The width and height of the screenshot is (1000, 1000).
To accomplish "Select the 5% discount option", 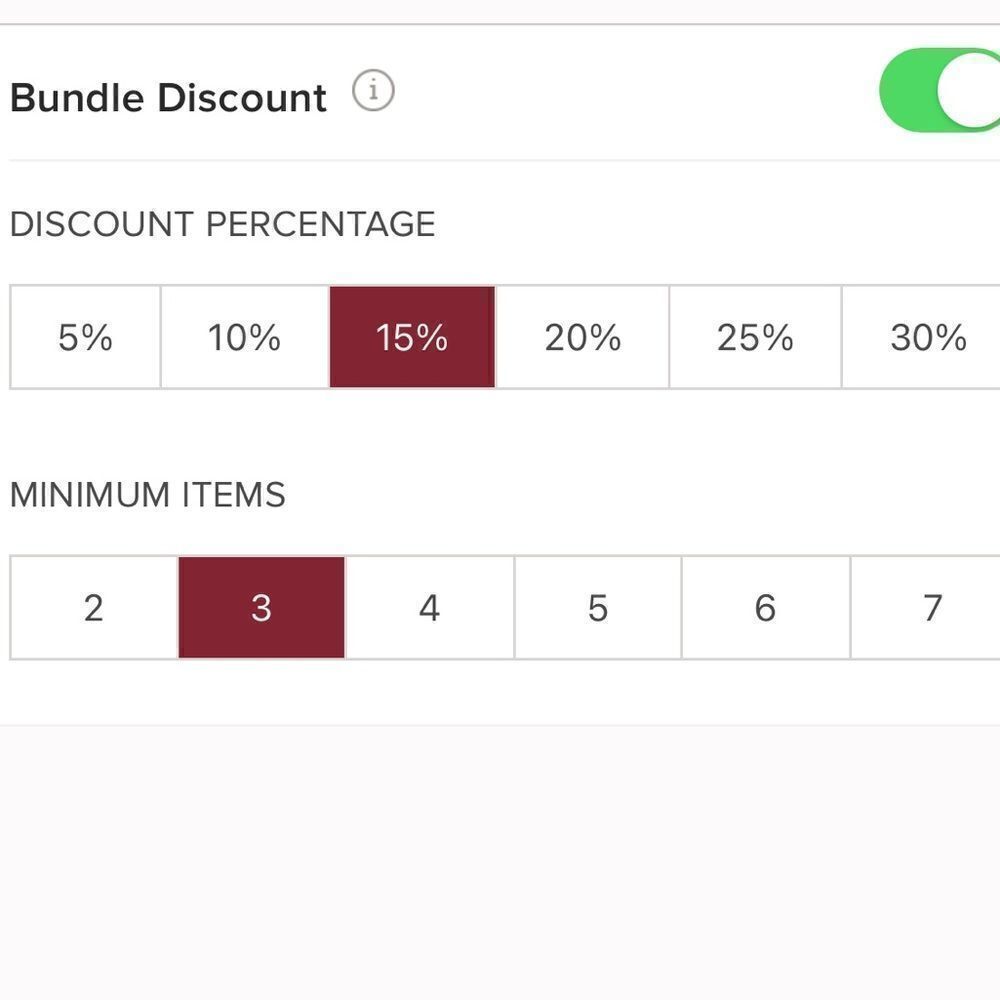I will (85, 337).
